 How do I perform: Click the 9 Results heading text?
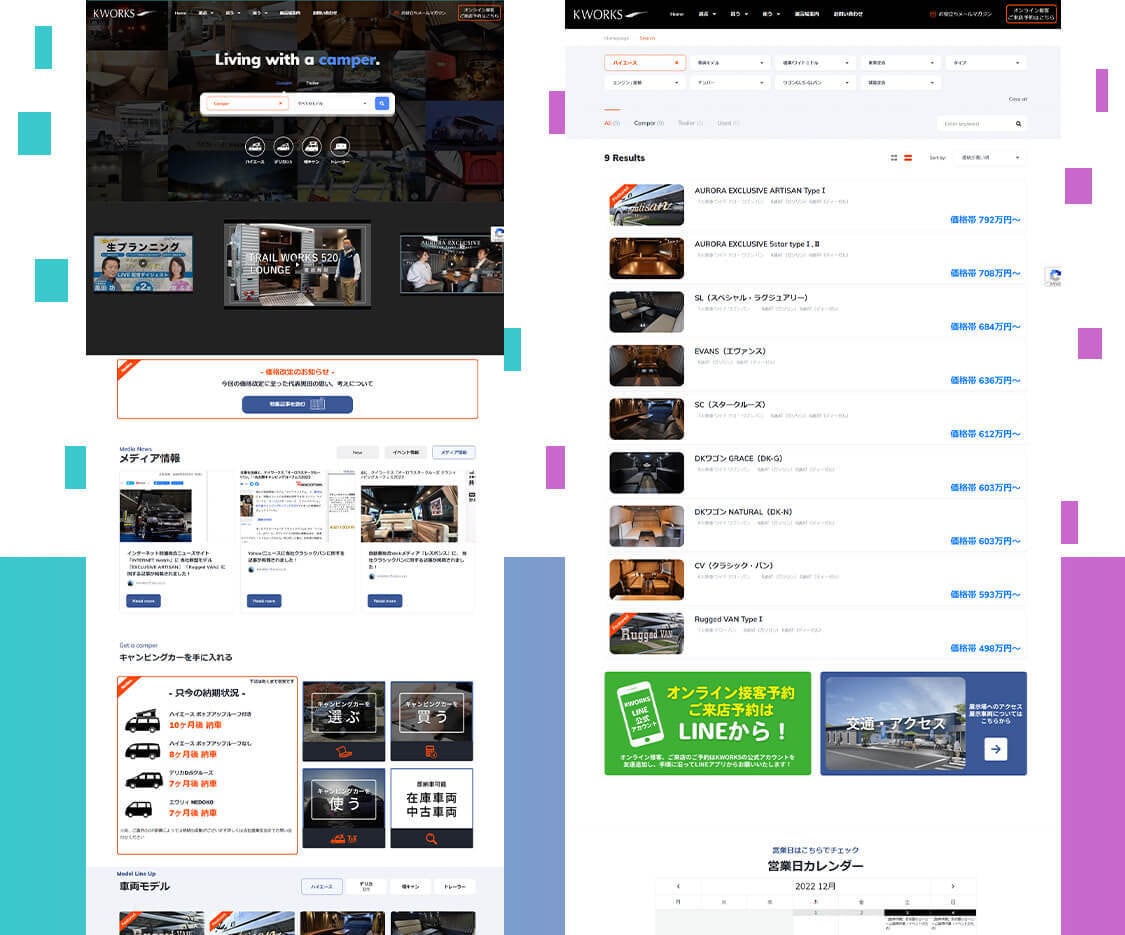click(624, 158)
